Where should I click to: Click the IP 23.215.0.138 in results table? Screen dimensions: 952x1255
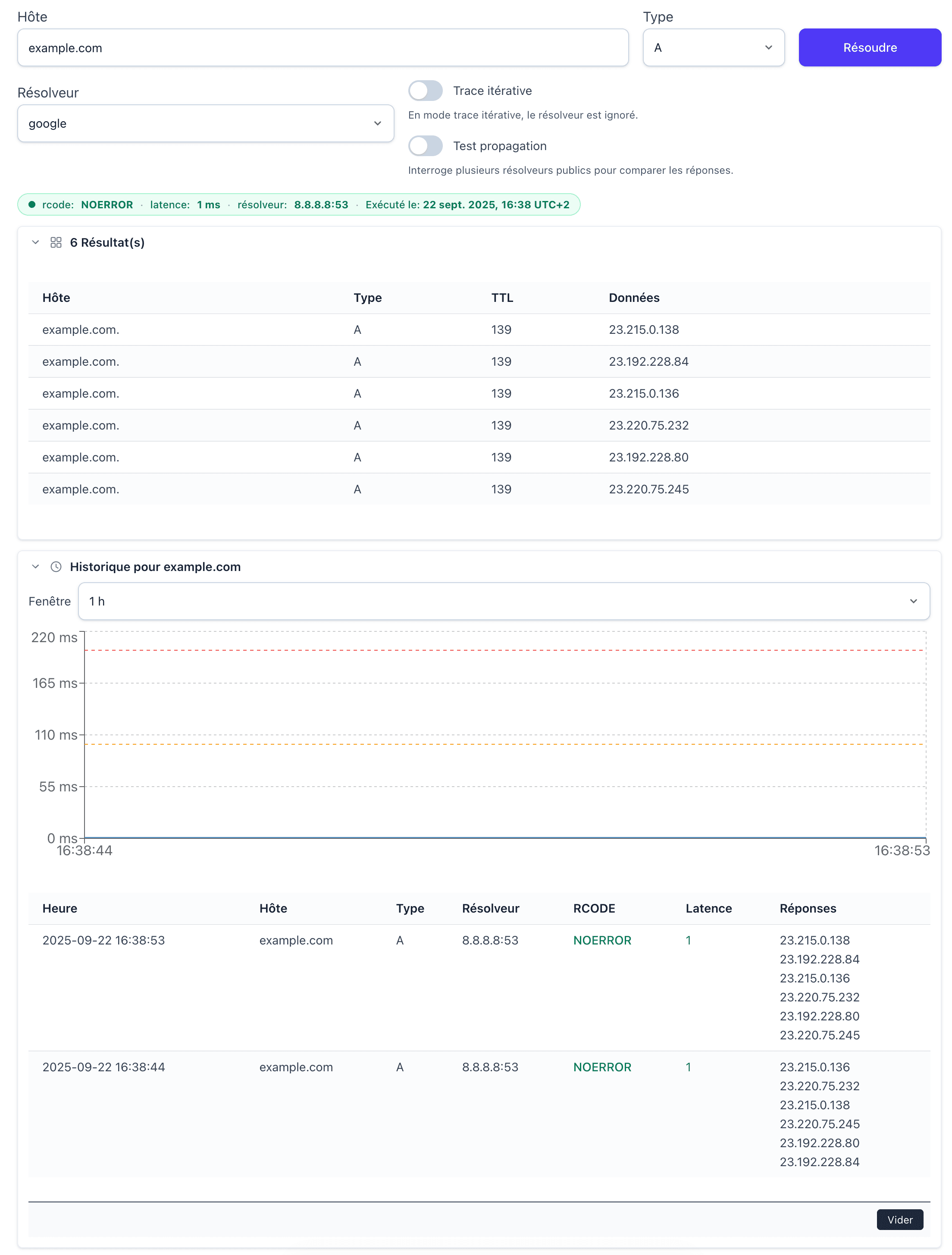[x=644, y=329]
